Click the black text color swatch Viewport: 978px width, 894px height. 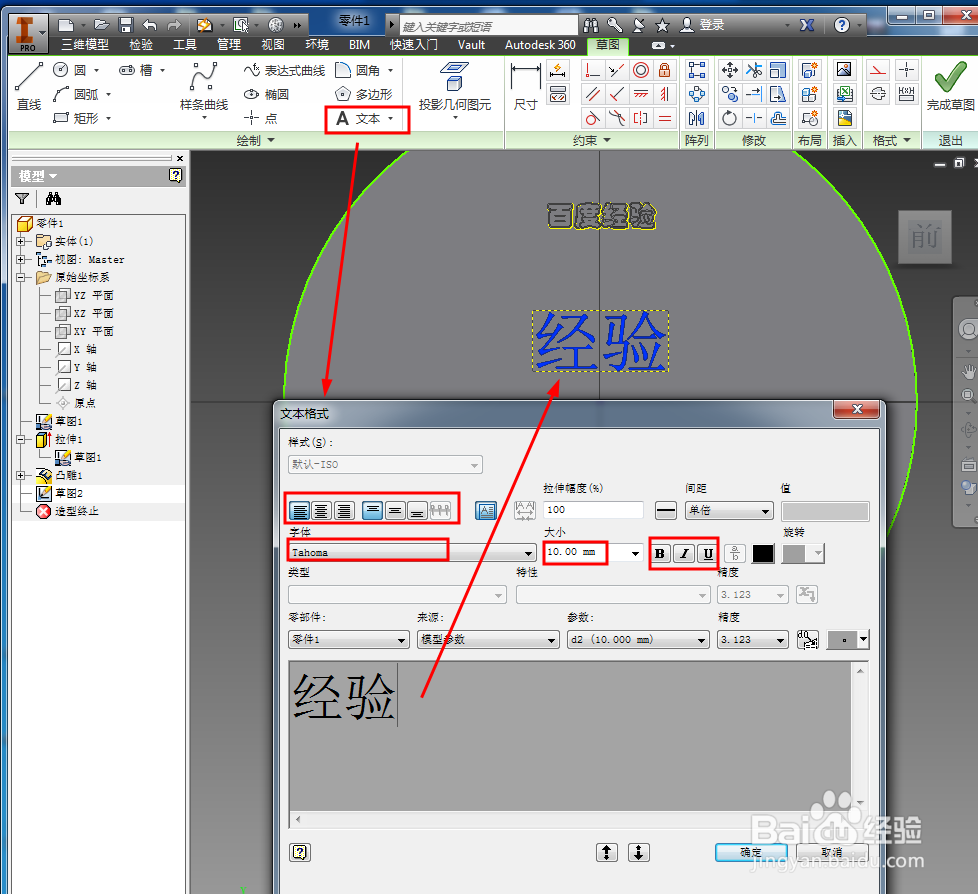(763, 553)
